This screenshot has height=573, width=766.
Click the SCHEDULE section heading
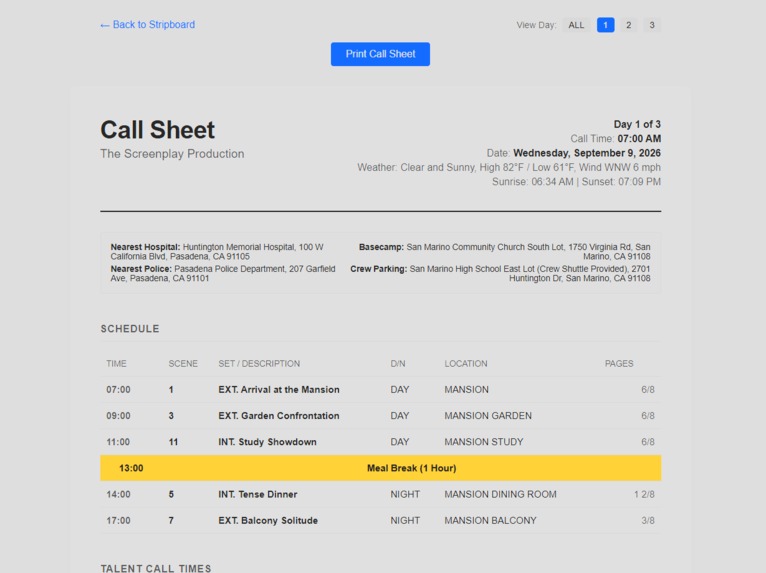point(130,329)
